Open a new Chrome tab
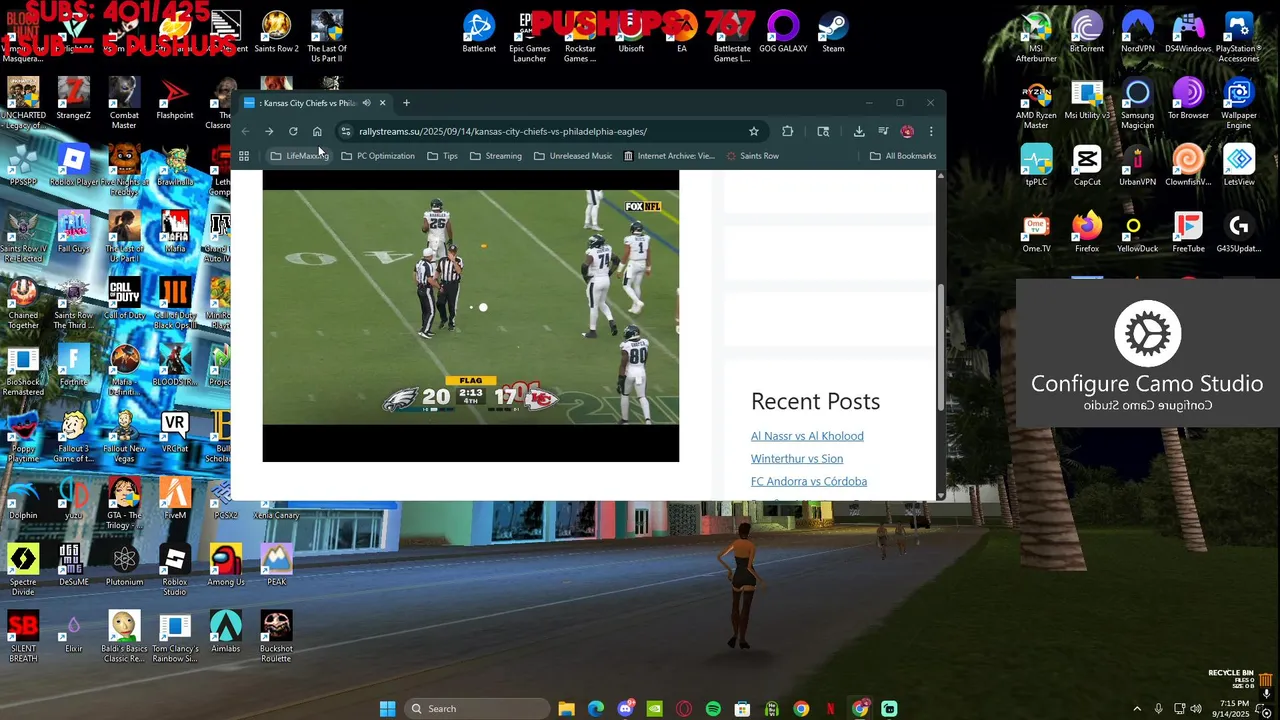Viewport: 1280px width, 720px height. (x=406, y=103)
